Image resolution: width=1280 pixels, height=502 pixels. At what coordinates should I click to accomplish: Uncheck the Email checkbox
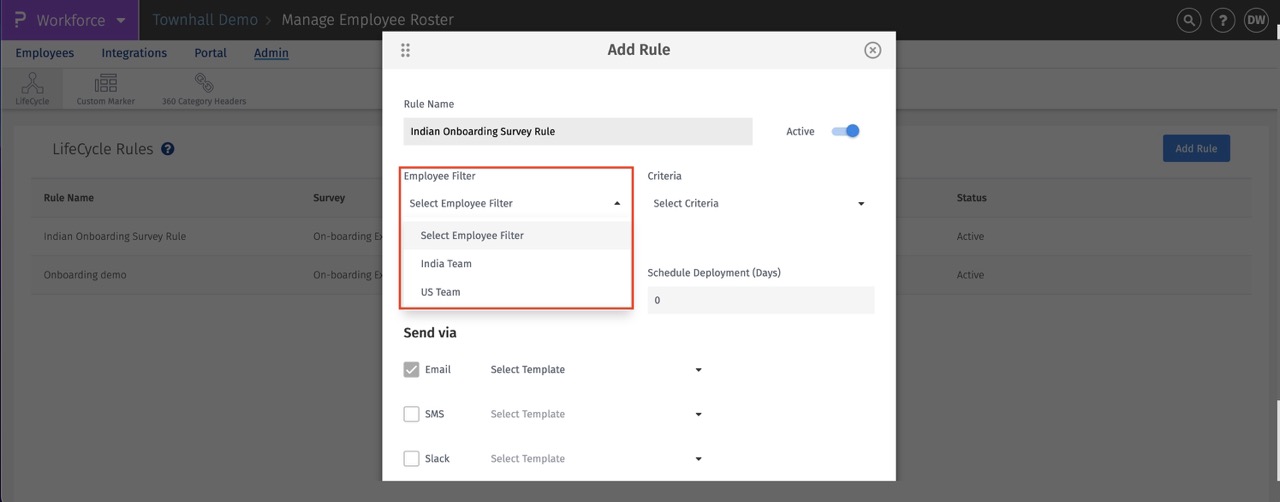click(x=411, y=370)
